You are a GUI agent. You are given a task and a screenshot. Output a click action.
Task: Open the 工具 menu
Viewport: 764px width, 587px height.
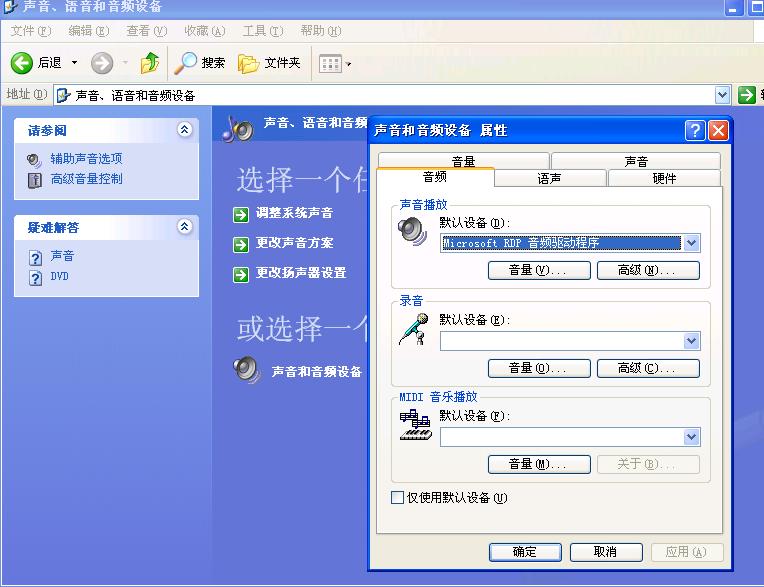pyautogui.click(x=263, y=31)
